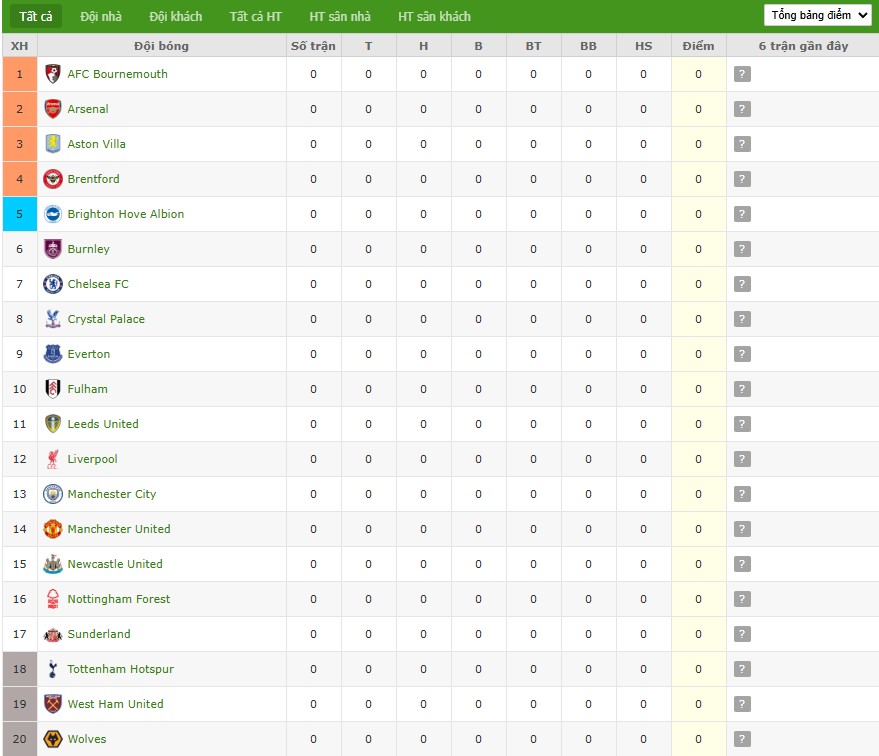Click the Chelsea FC club crest

click(x=53, y=284)
